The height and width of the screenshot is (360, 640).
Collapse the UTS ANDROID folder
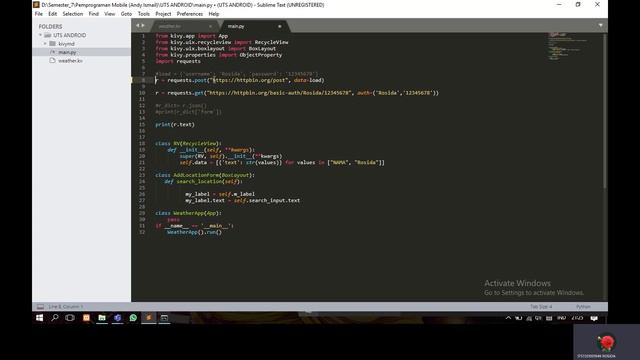pos(40,35)
